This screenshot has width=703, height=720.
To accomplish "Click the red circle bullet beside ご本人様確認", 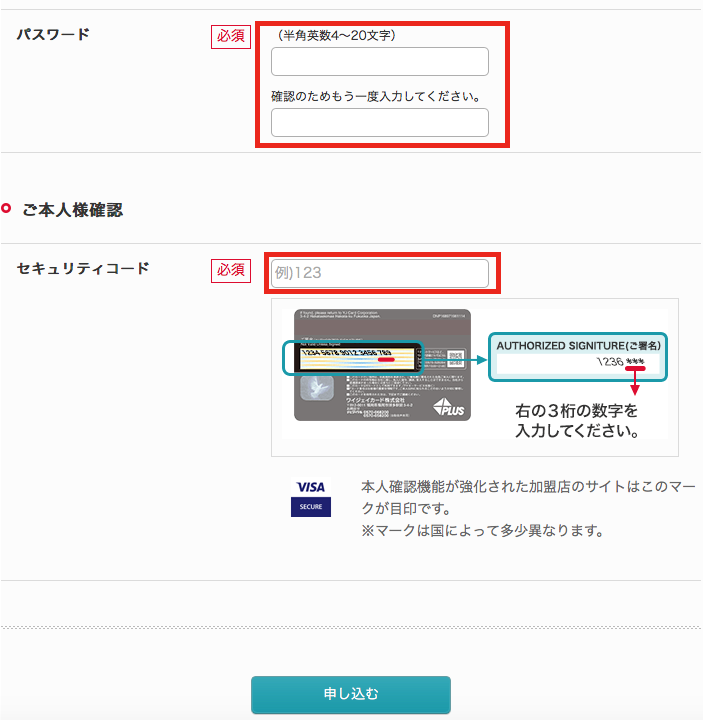I will (x=6, y=208).
